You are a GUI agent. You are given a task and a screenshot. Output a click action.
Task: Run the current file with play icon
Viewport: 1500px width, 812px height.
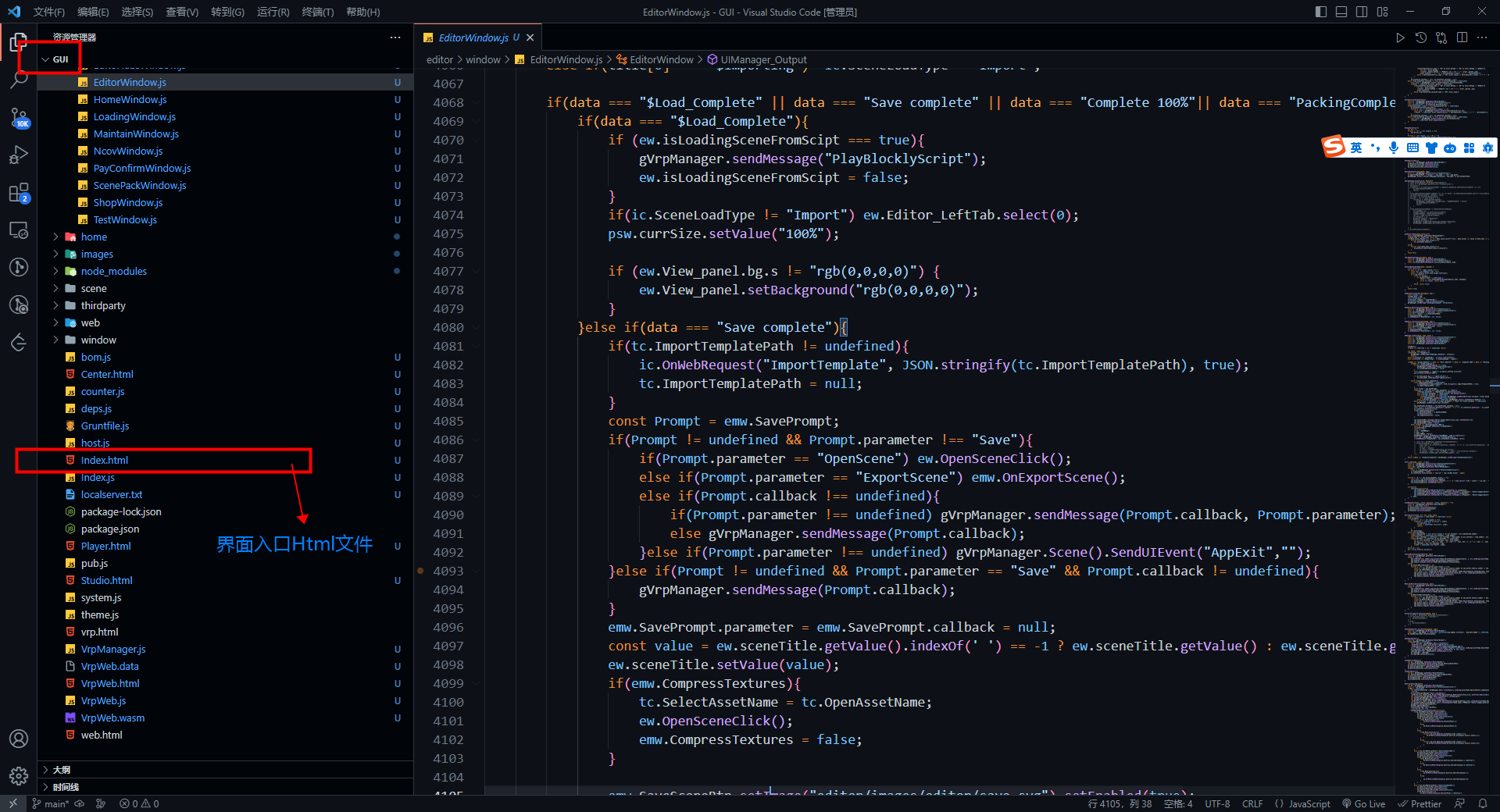tap(1400, 37)
